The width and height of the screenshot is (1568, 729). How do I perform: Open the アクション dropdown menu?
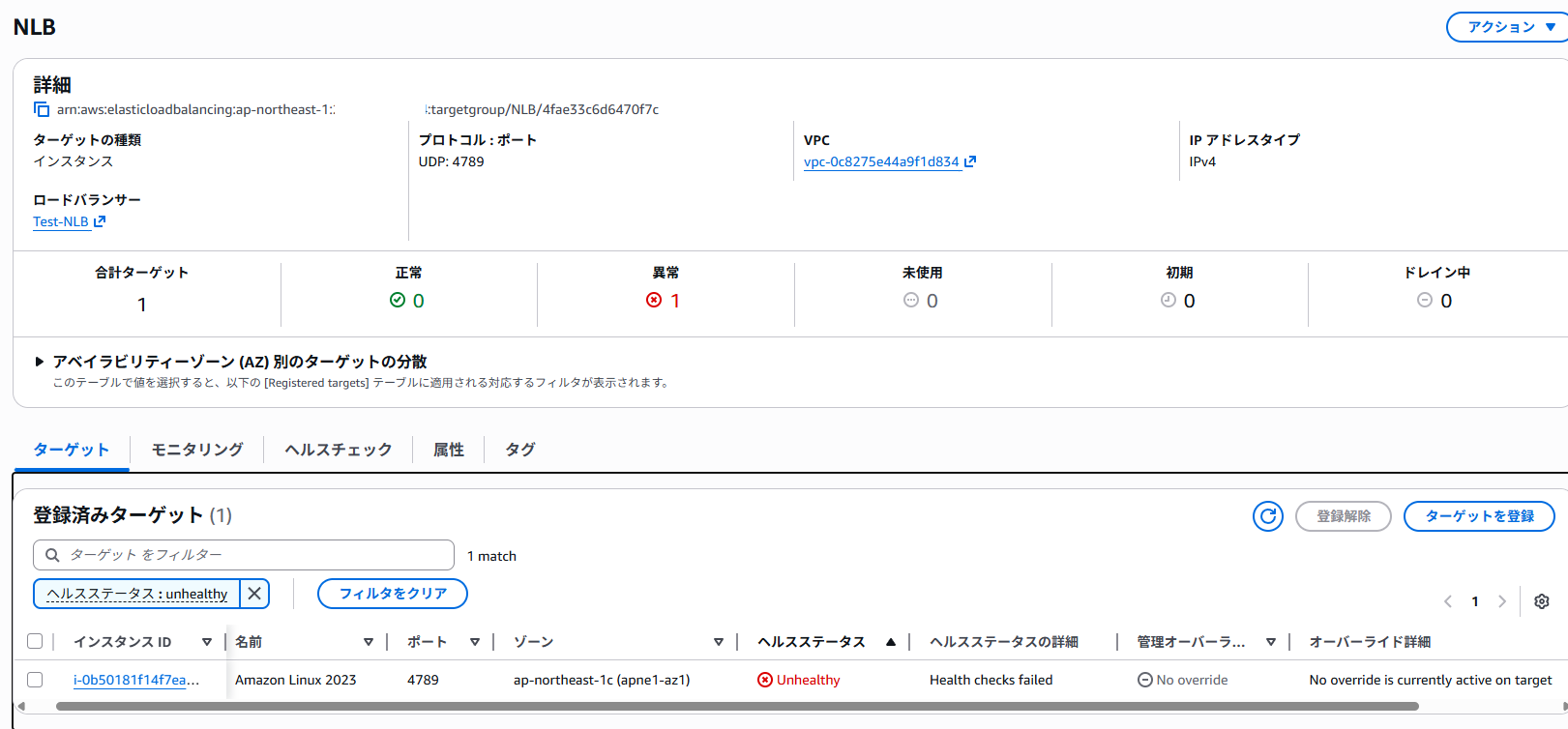(x=1507, y=27)
